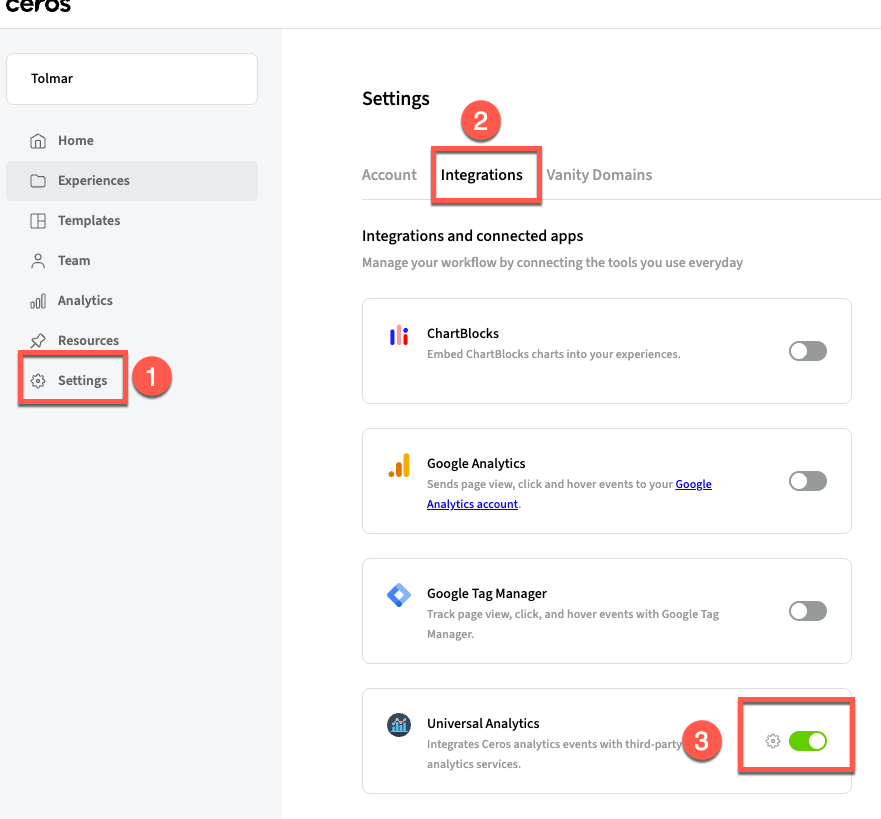
Task: Click the Google Analytics logo icon
Action: pyautogui.click(x=399, y=465)
